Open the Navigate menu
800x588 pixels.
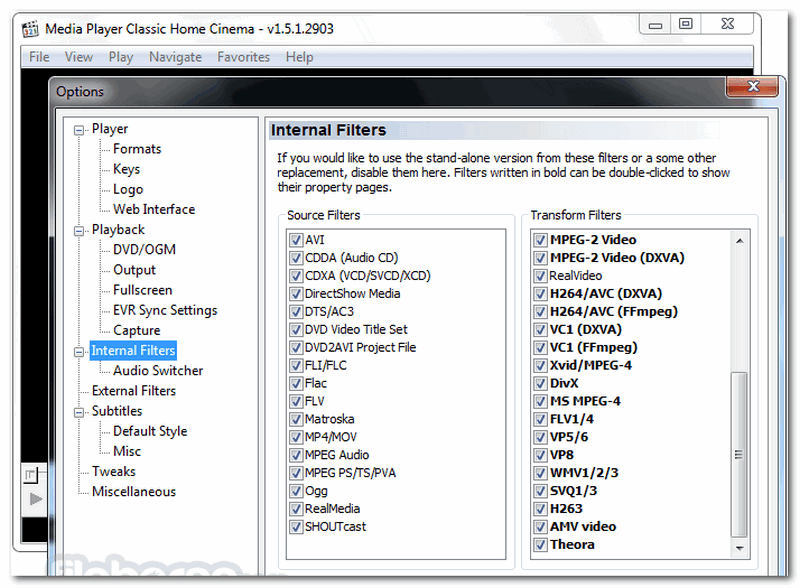pyautogui.click(x=175, y=57)
